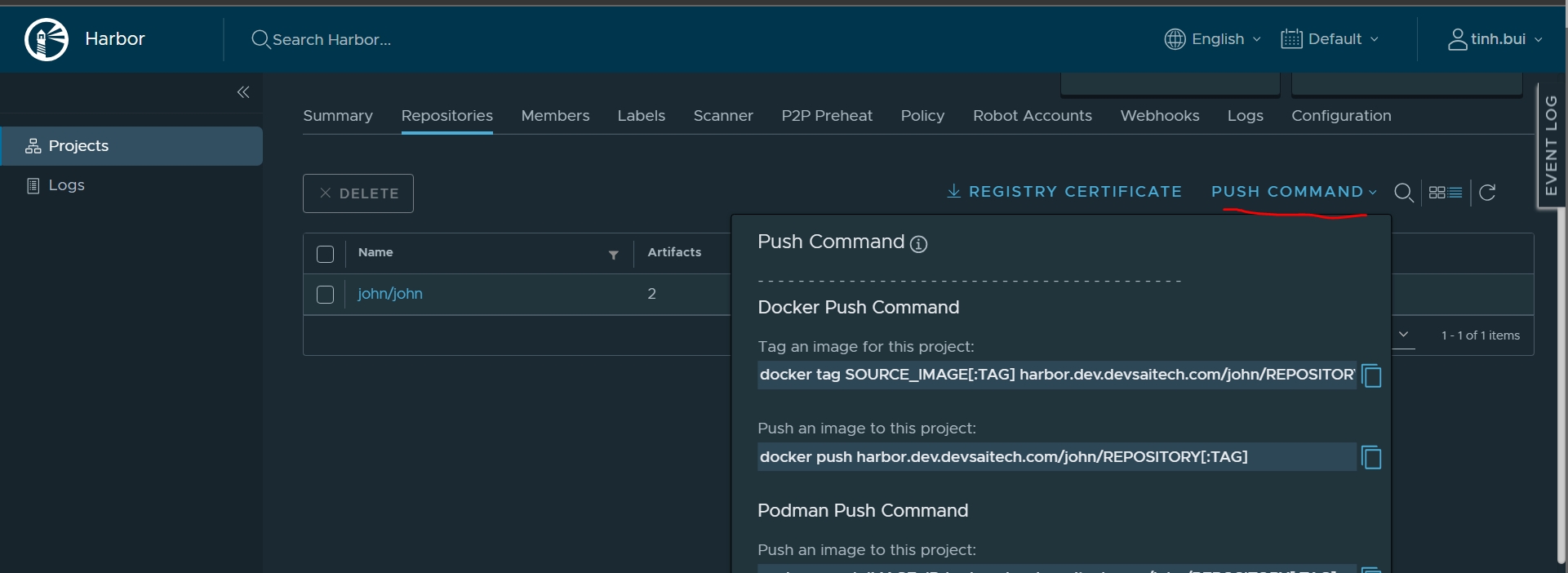The width and height of the screenshot is (1568, 573).
Task: Open the English language dropdown
Action: click(x=1213, y=39)
